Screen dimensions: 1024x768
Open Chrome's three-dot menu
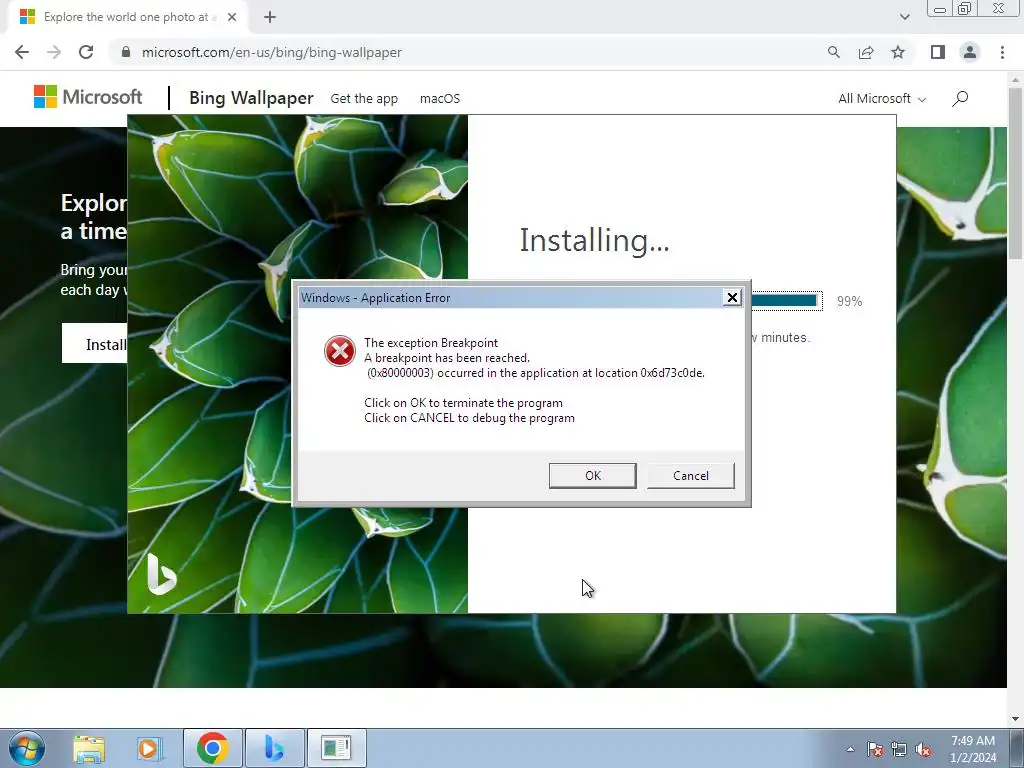point(1002,52)
